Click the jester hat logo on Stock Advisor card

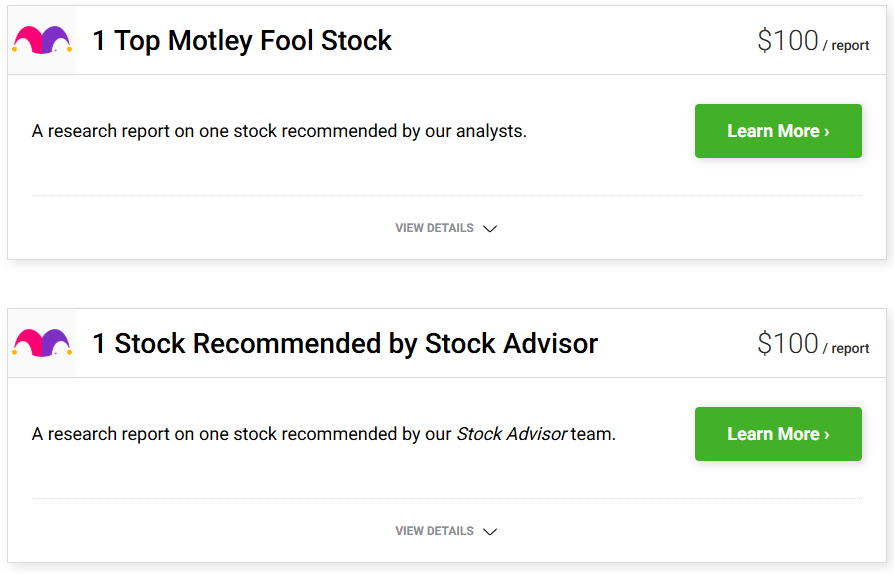click(x=42, y=343)
